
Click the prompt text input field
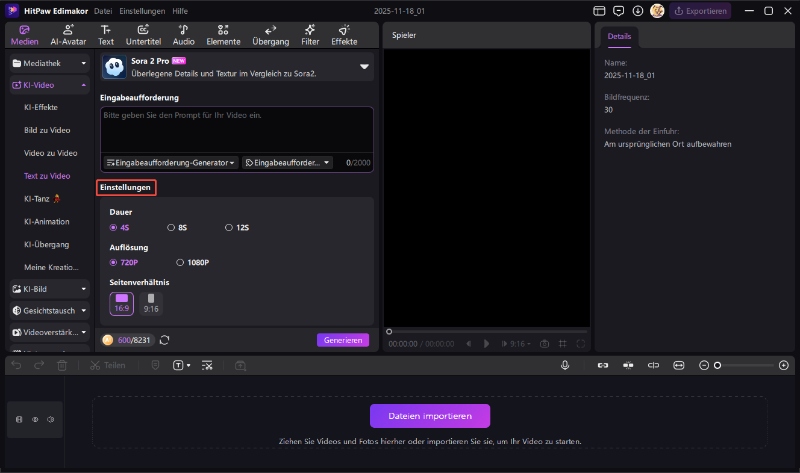click(x=237, y=130)
